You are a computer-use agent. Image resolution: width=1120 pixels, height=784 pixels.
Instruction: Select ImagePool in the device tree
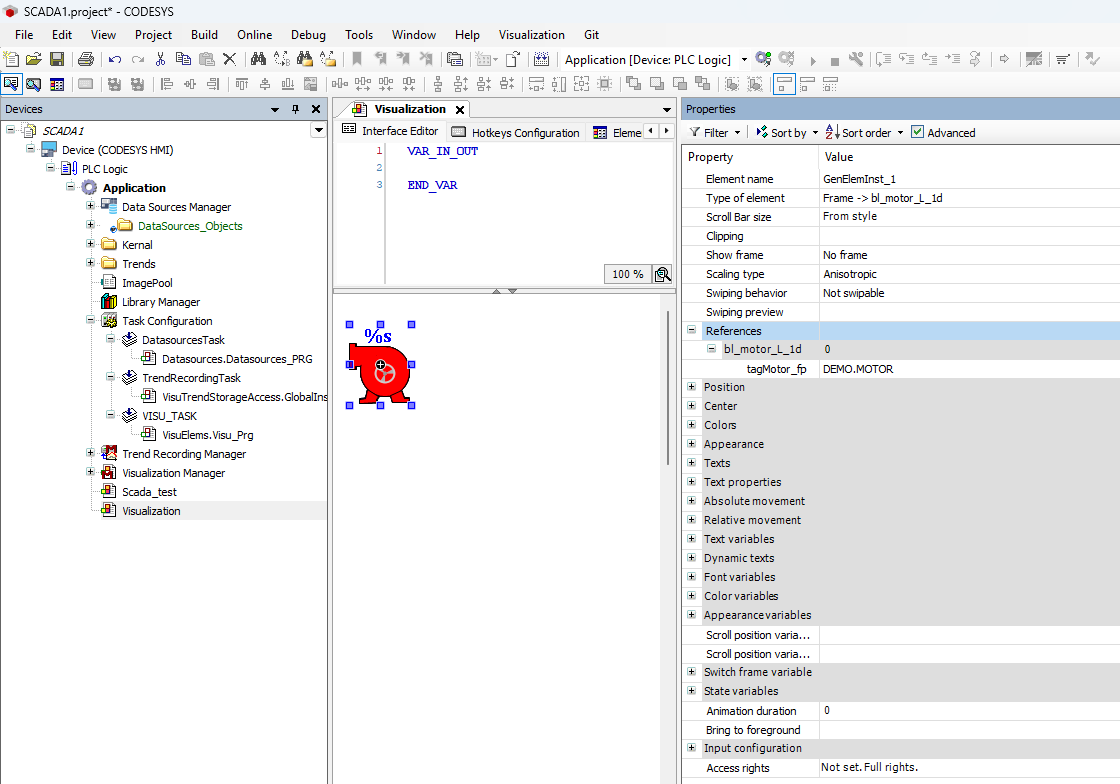tap(147, 283)
